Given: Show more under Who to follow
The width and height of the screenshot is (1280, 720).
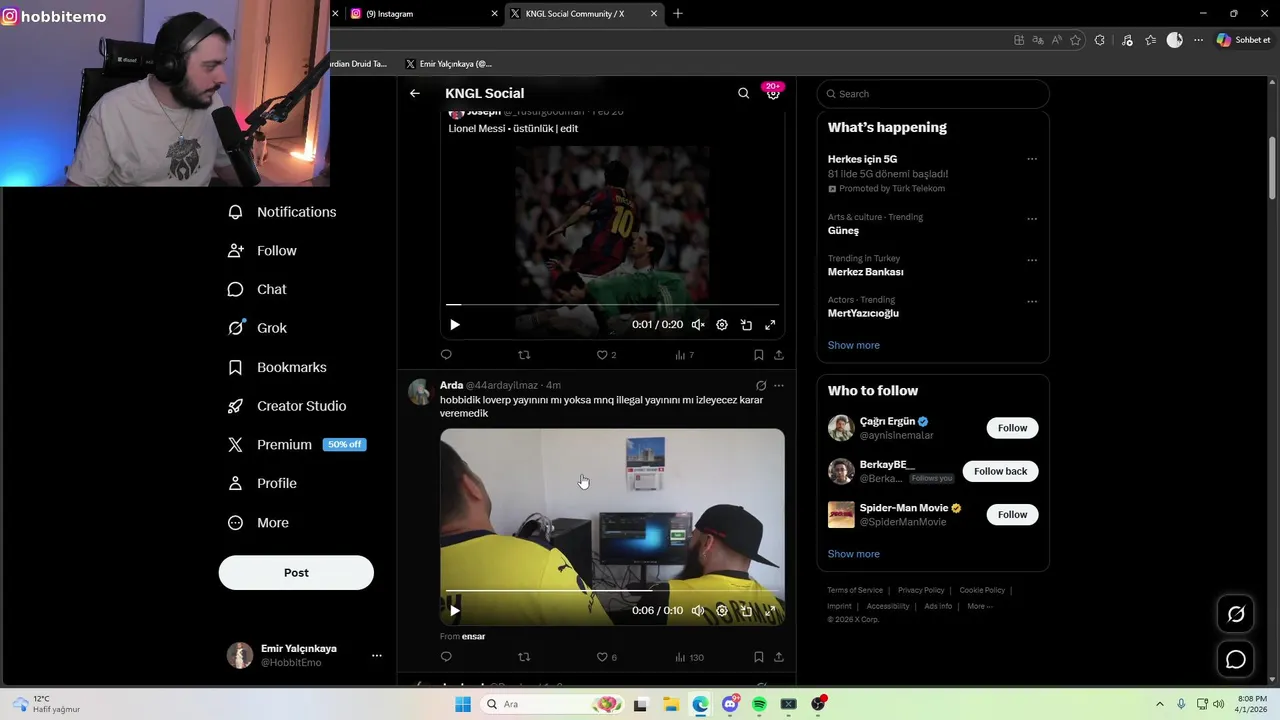Looking at the screenshot, I should point(854,554).
